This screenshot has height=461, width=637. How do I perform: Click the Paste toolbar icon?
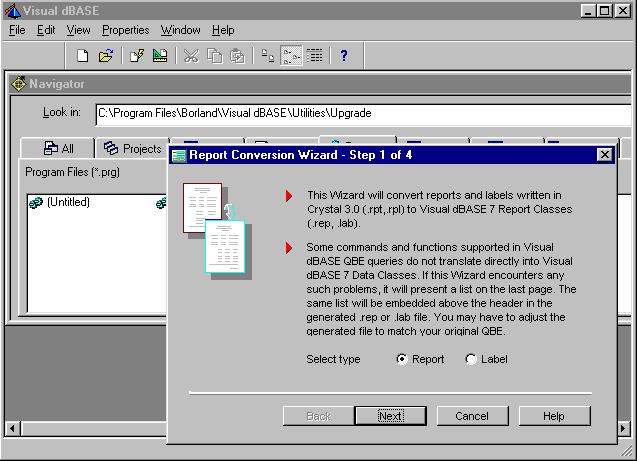(x=238, y=56)
